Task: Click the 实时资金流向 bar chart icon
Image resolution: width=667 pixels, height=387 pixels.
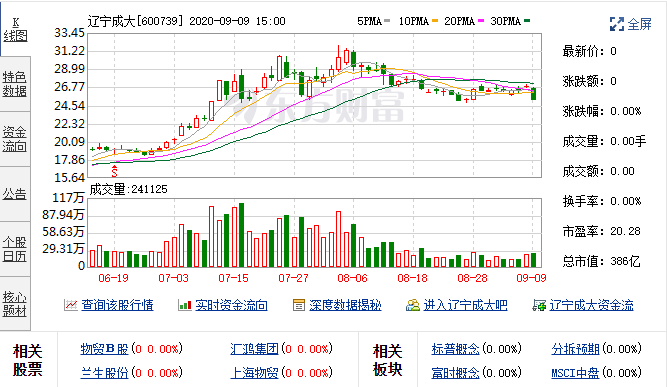Action: (x=185, y=305)
